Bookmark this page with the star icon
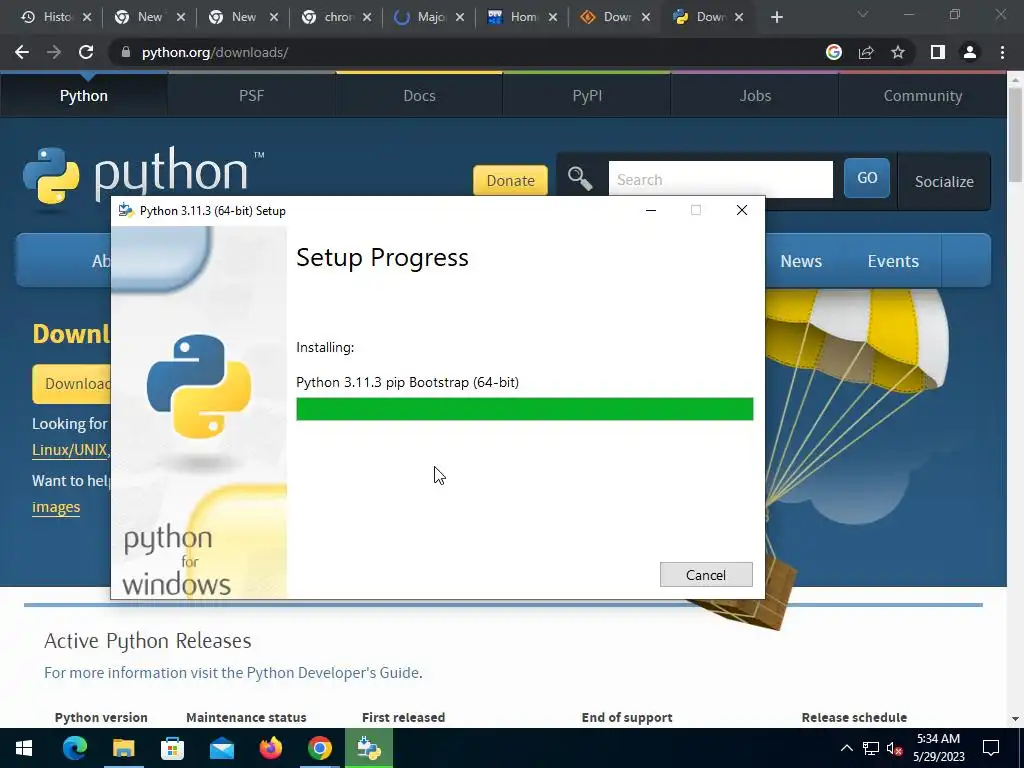1024x768 pixels. [898, 52]
